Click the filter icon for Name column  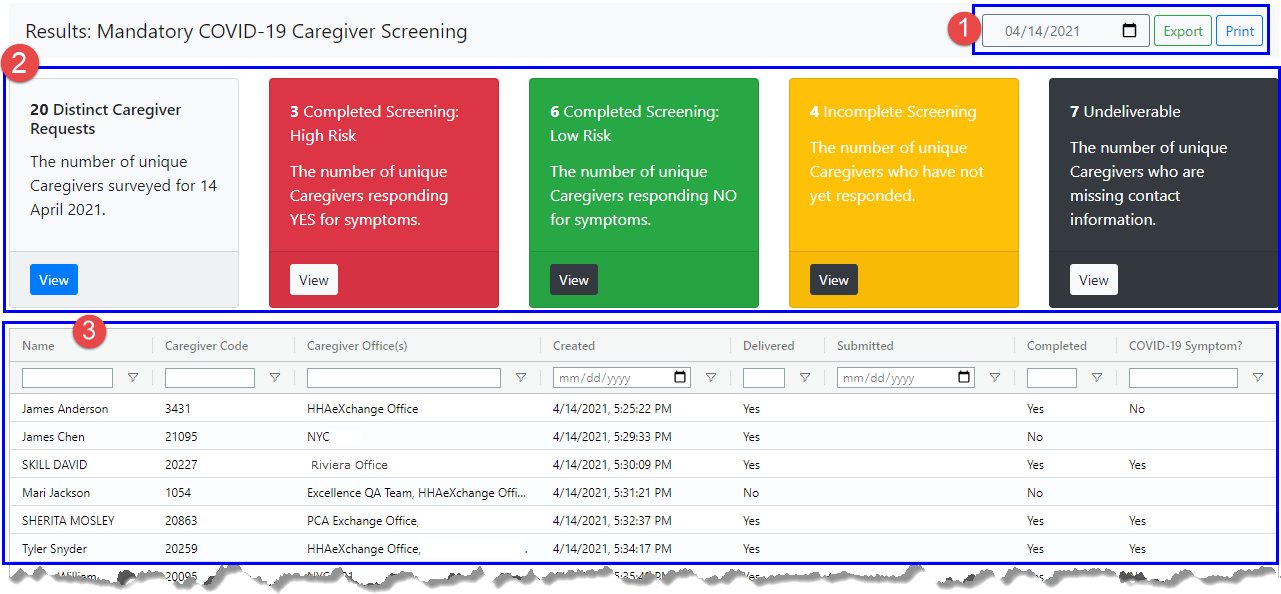133,378
